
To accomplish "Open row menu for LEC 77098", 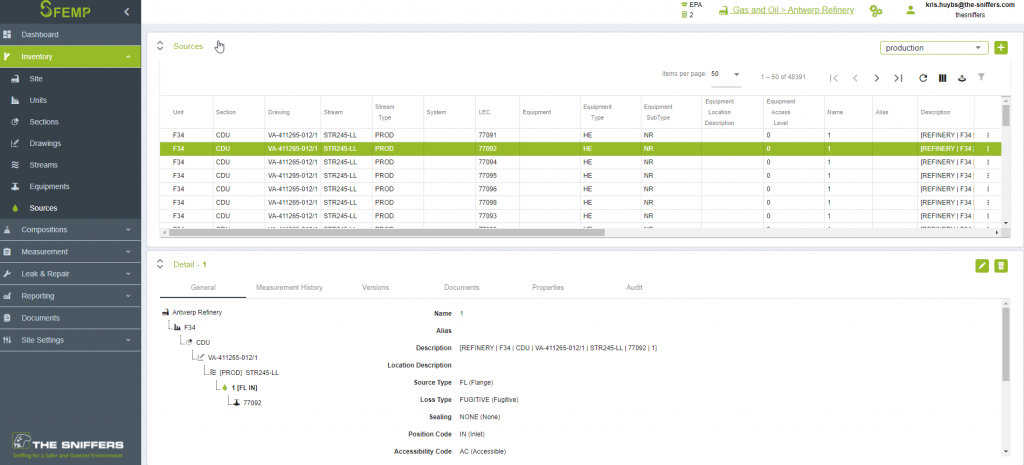I will [988, 202].
